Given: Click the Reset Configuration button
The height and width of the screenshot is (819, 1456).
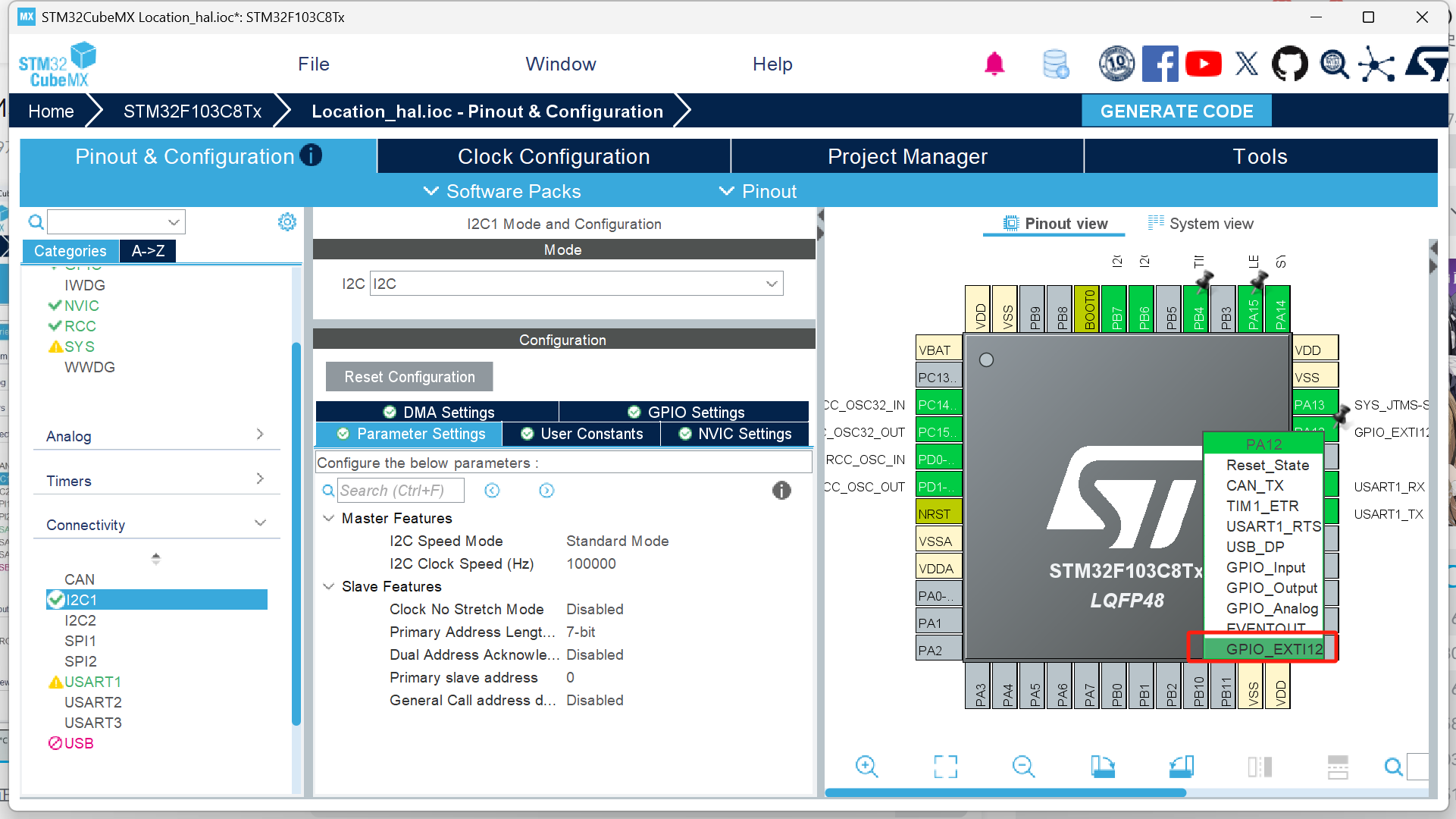Looking at the screenshot, I should click(409, 377).
